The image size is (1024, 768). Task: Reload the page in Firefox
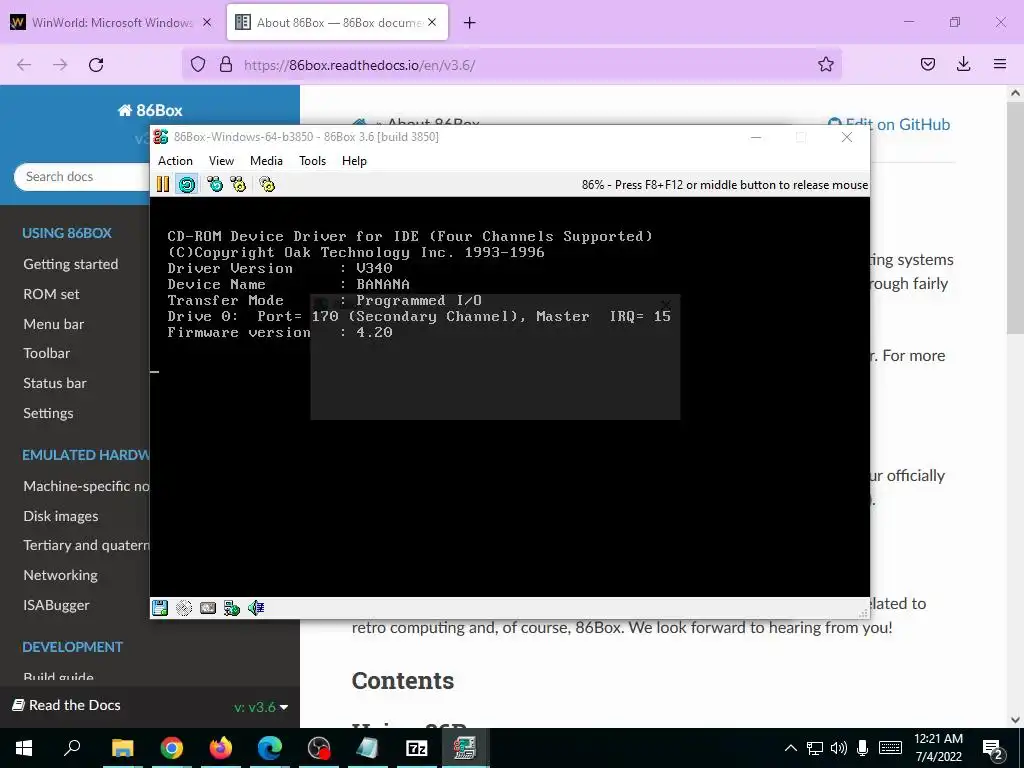(96, 65)
